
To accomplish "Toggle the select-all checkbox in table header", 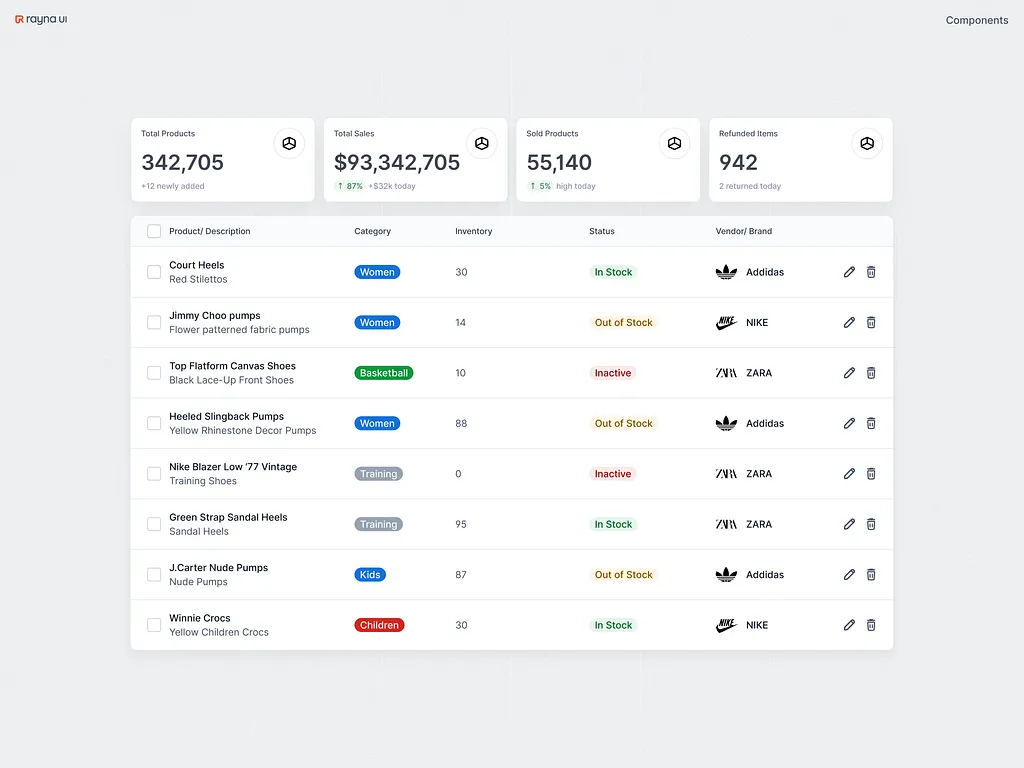I will pyautogui.click(x=154, y=231).
